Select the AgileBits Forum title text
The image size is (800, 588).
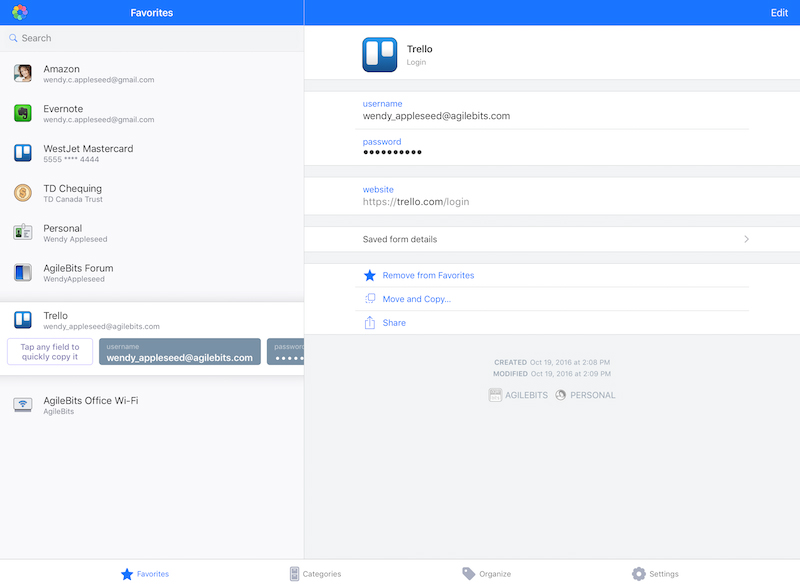pyautogui.click(x=79, y=268)
